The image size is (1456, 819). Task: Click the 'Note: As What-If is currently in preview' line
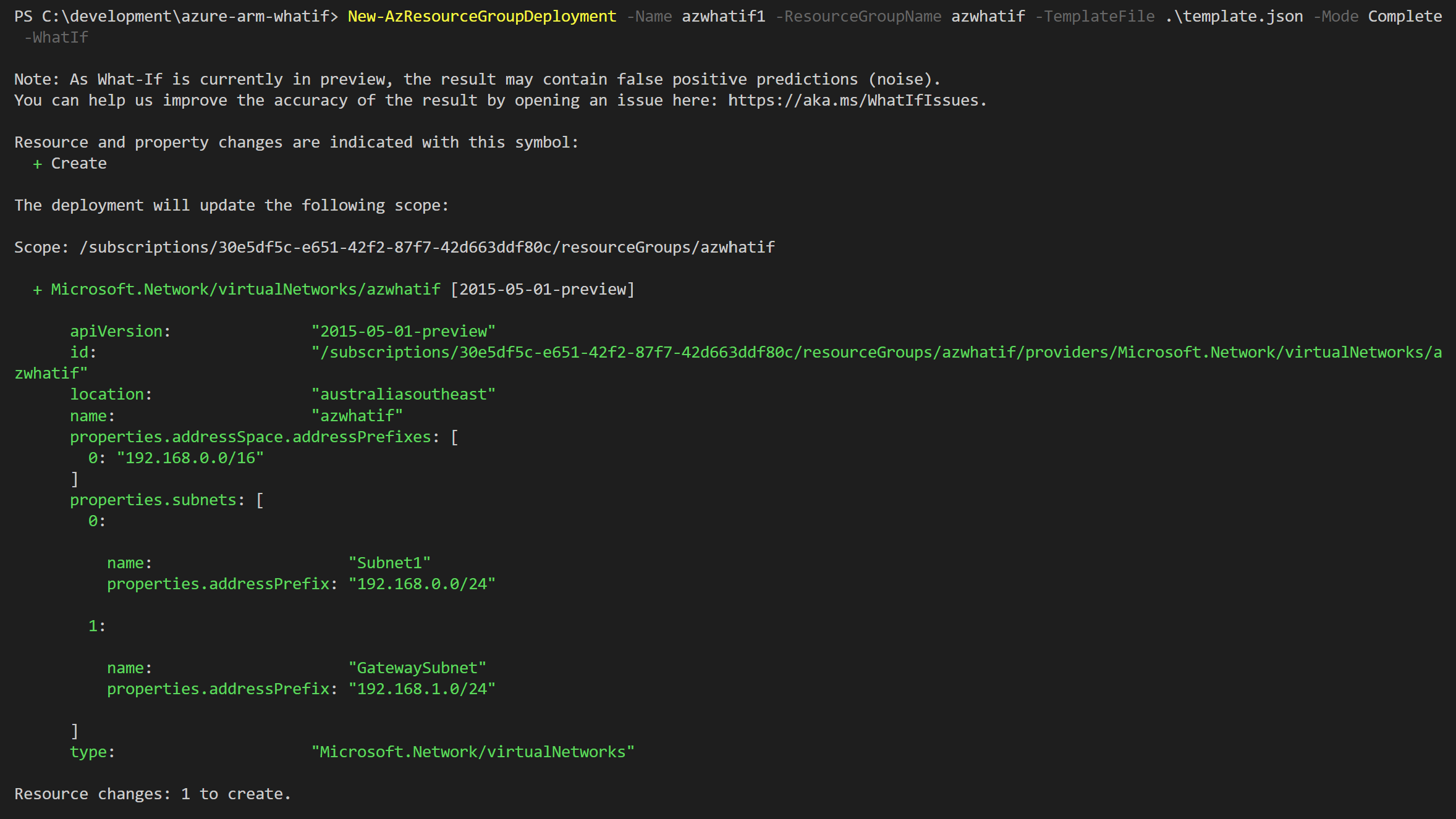[x=477, y=79]
